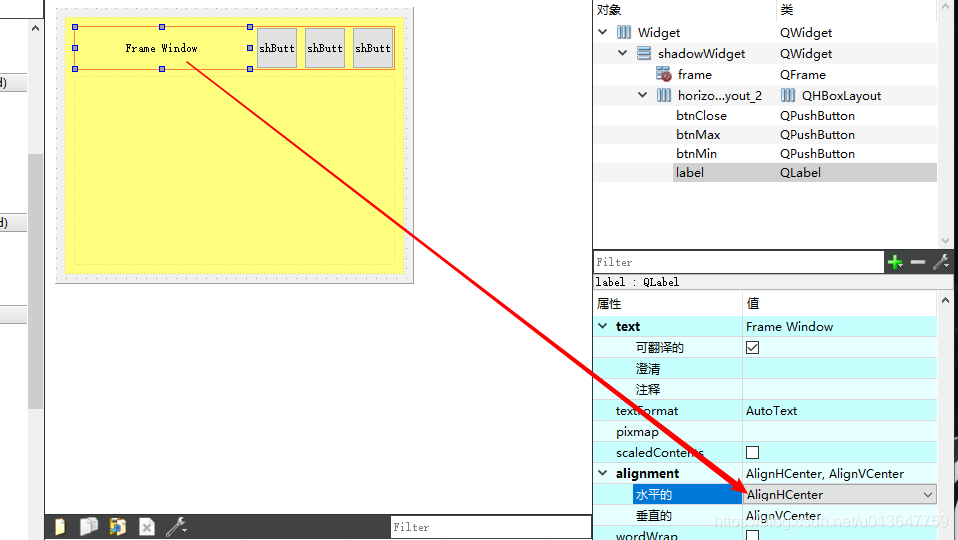958x540 pixels.
Task: Click the left panel scroll up arrow
Action: [35, 28]
